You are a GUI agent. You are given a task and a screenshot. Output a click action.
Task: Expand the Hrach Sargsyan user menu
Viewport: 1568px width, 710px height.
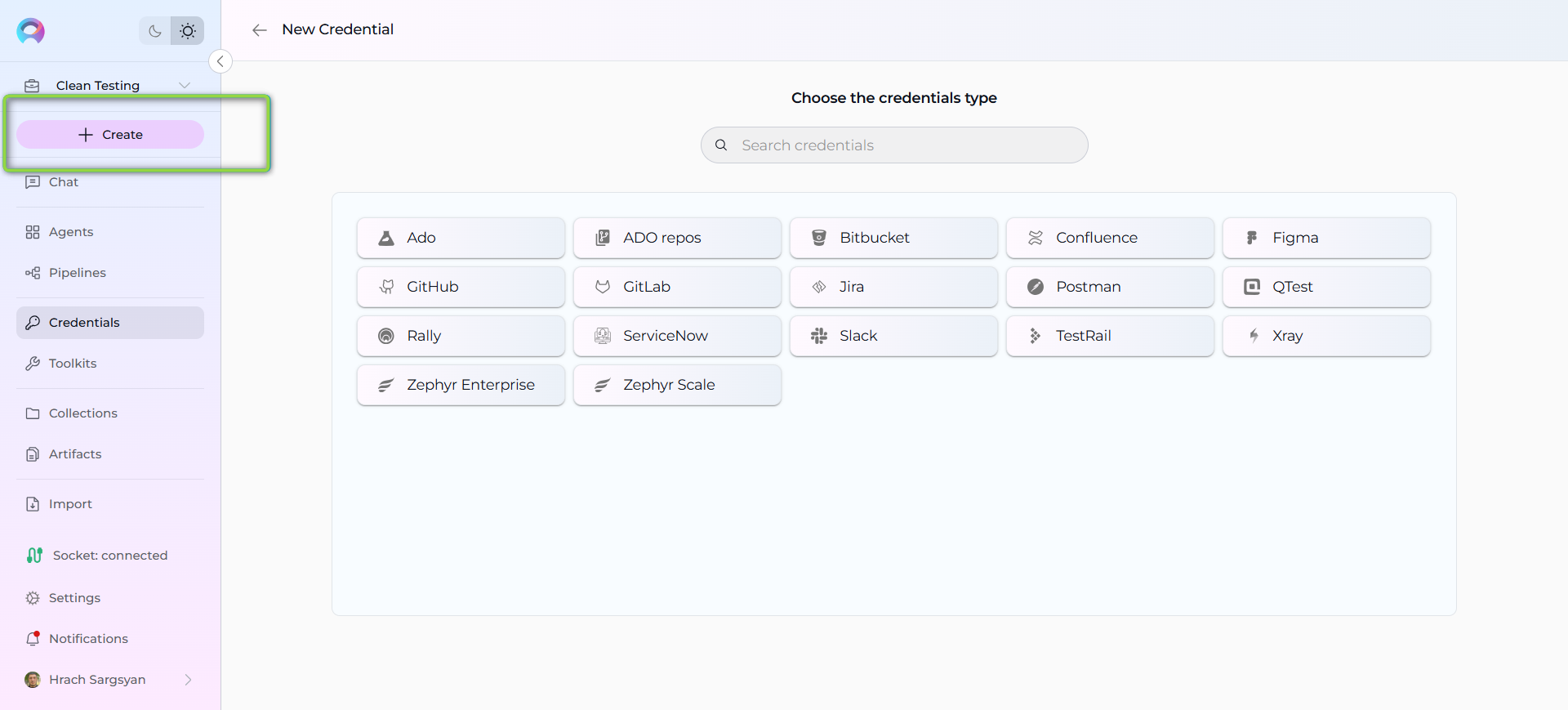pyautogui.click(x=188, y=680)
